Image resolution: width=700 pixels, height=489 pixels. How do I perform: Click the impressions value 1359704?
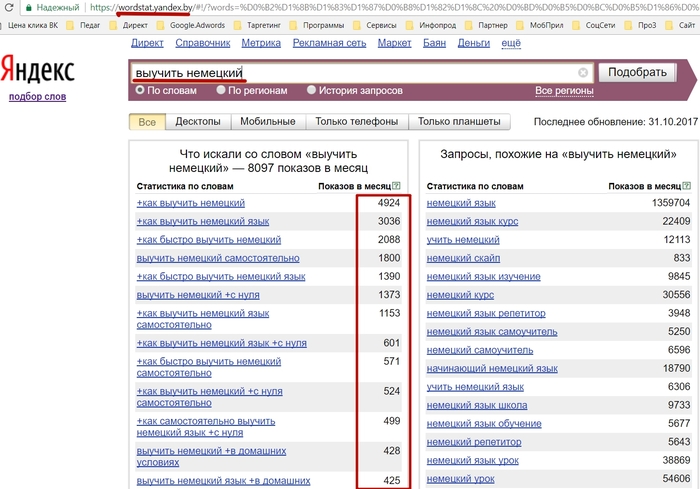671,203
